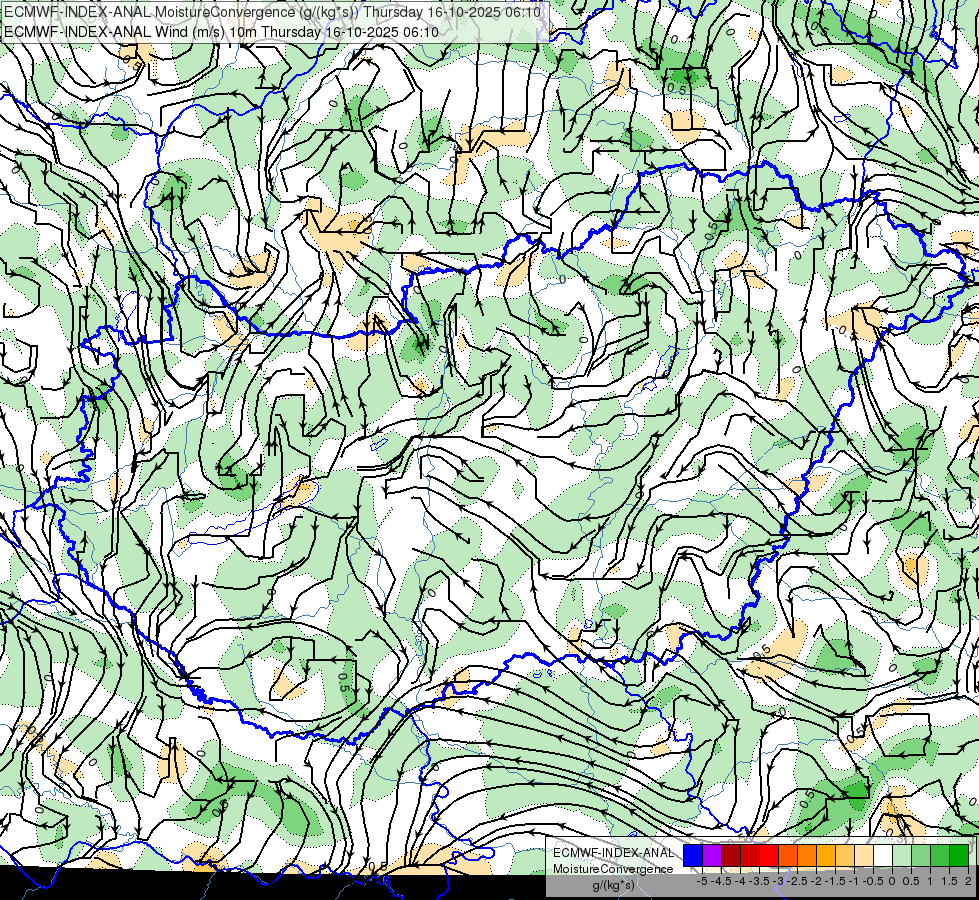Select the blue swatch in the legend

click(x=693, y=855)
